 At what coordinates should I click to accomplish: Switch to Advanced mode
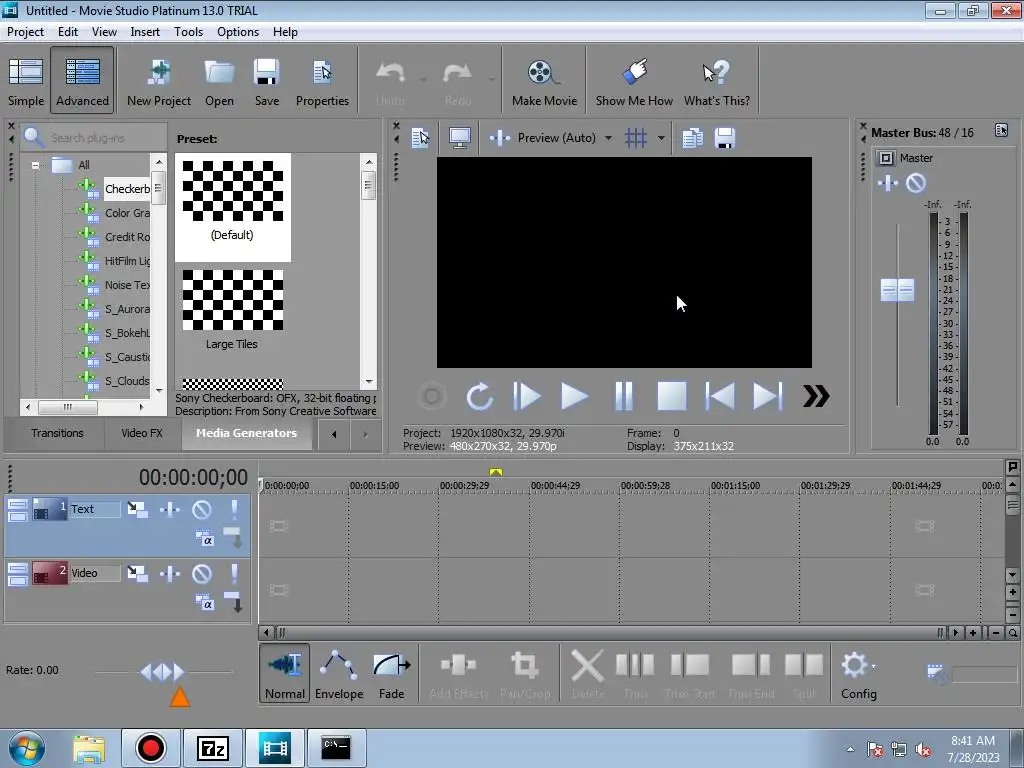click(x=82, y=82)
